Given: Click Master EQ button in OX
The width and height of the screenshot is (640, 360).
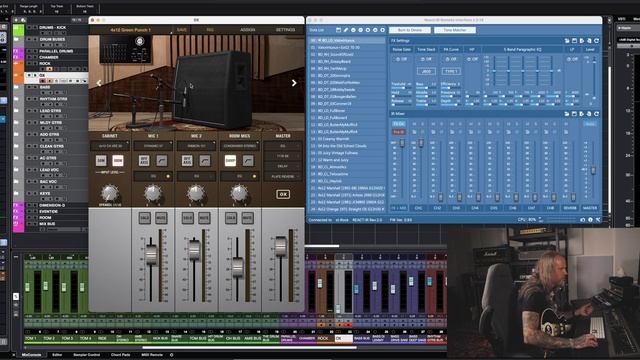Looking at the screenshot, I should click(283, 146).
